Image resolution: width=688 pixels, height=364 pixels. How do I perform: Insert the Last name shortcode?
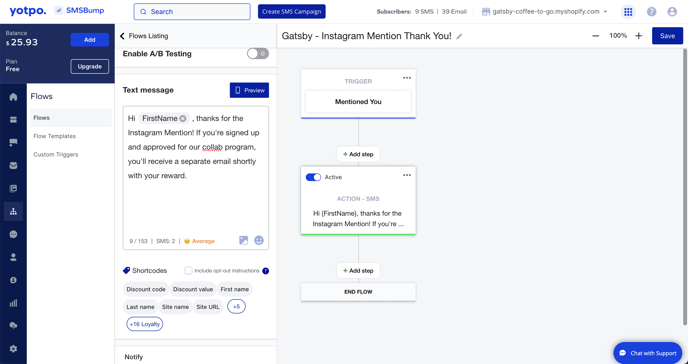[140, 307]
